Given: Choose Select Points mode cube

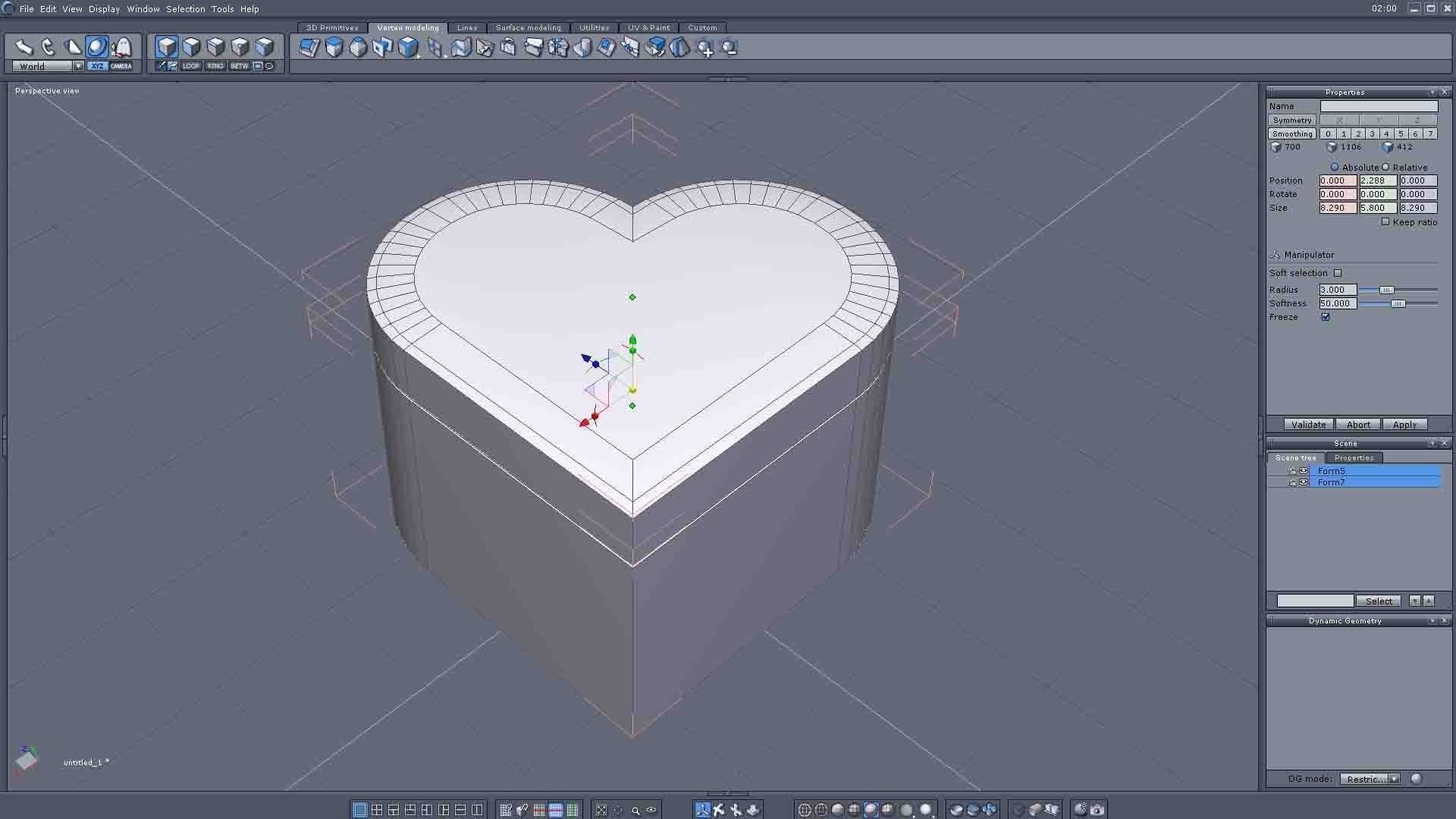Looking at the screenshot, I should pyautogui.click(x=240, y=47).
